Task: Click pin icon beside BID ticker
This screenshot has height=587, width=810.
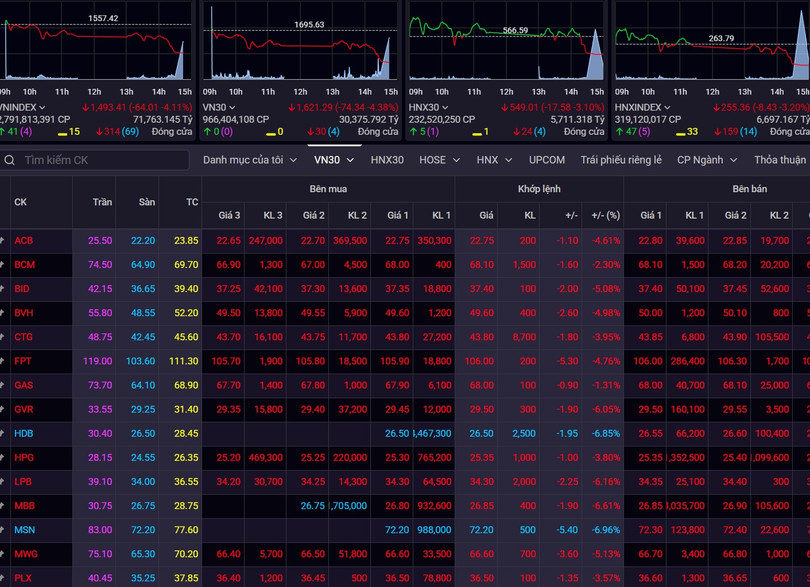Action: 3,288
